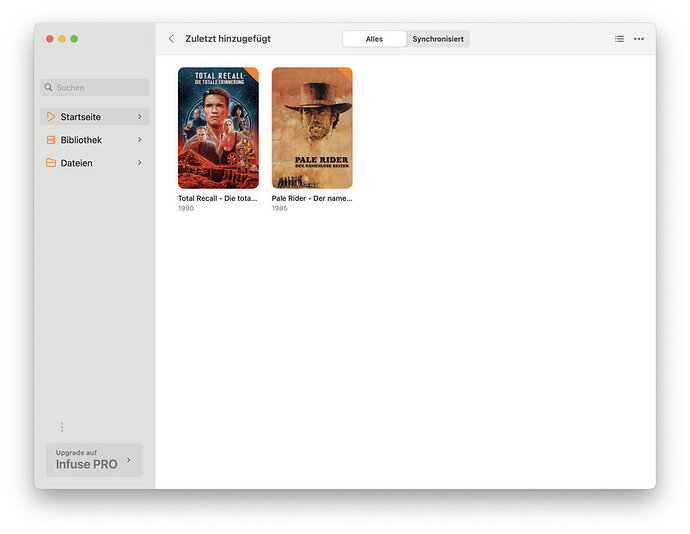Click the Total Recall title text

[x=217, y=199]
